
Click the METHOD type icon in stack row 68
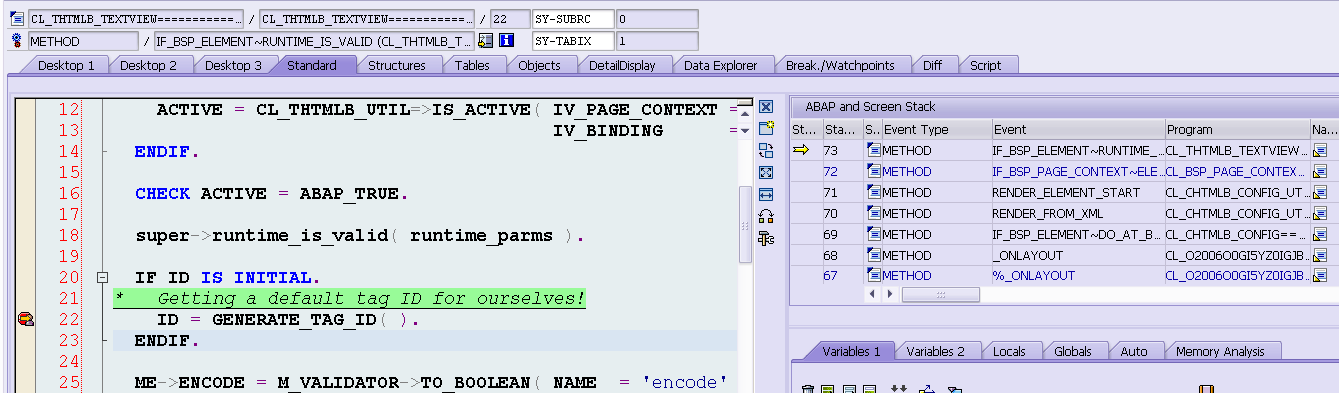(x=873, y=255)
